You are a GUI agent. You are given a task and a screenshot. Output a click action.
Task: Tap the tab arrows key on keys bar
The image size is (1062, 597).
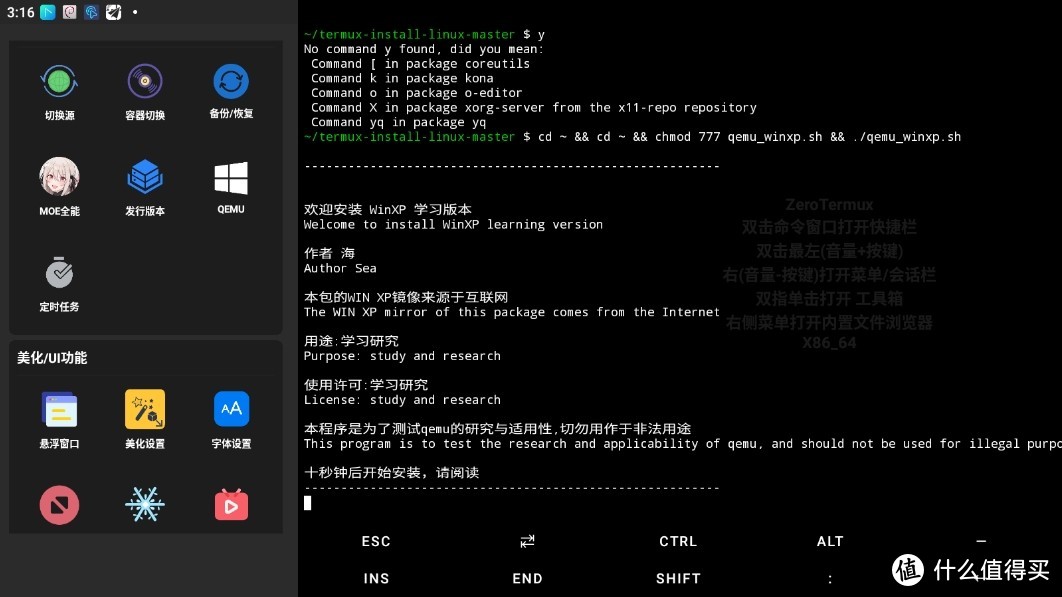tap(527, 541)
